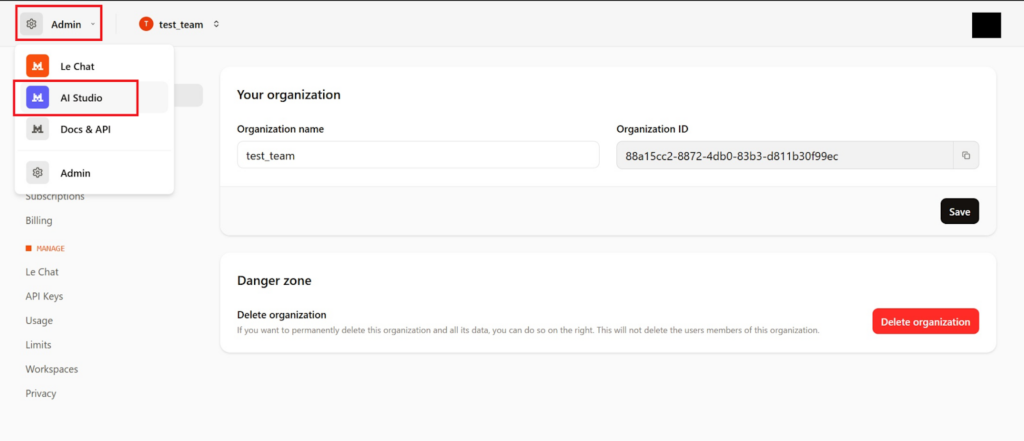Click the orange test_team avatar icon
The width and height of the screenshot is (1024, 441).
(x=146, y=24)
